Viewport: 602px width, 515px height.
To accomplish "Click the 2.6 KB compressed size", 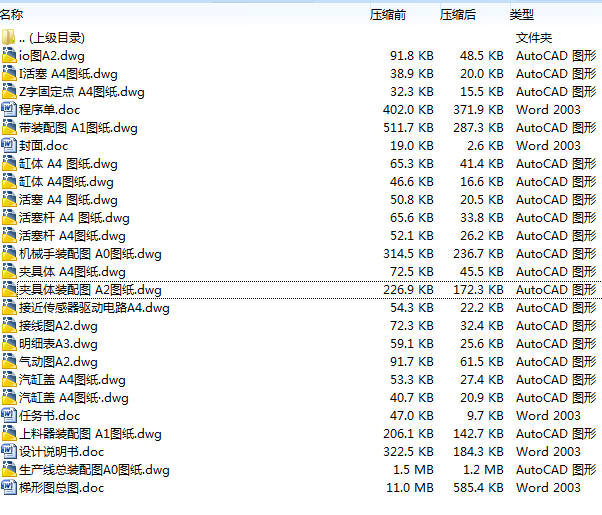I will (485, 146).
